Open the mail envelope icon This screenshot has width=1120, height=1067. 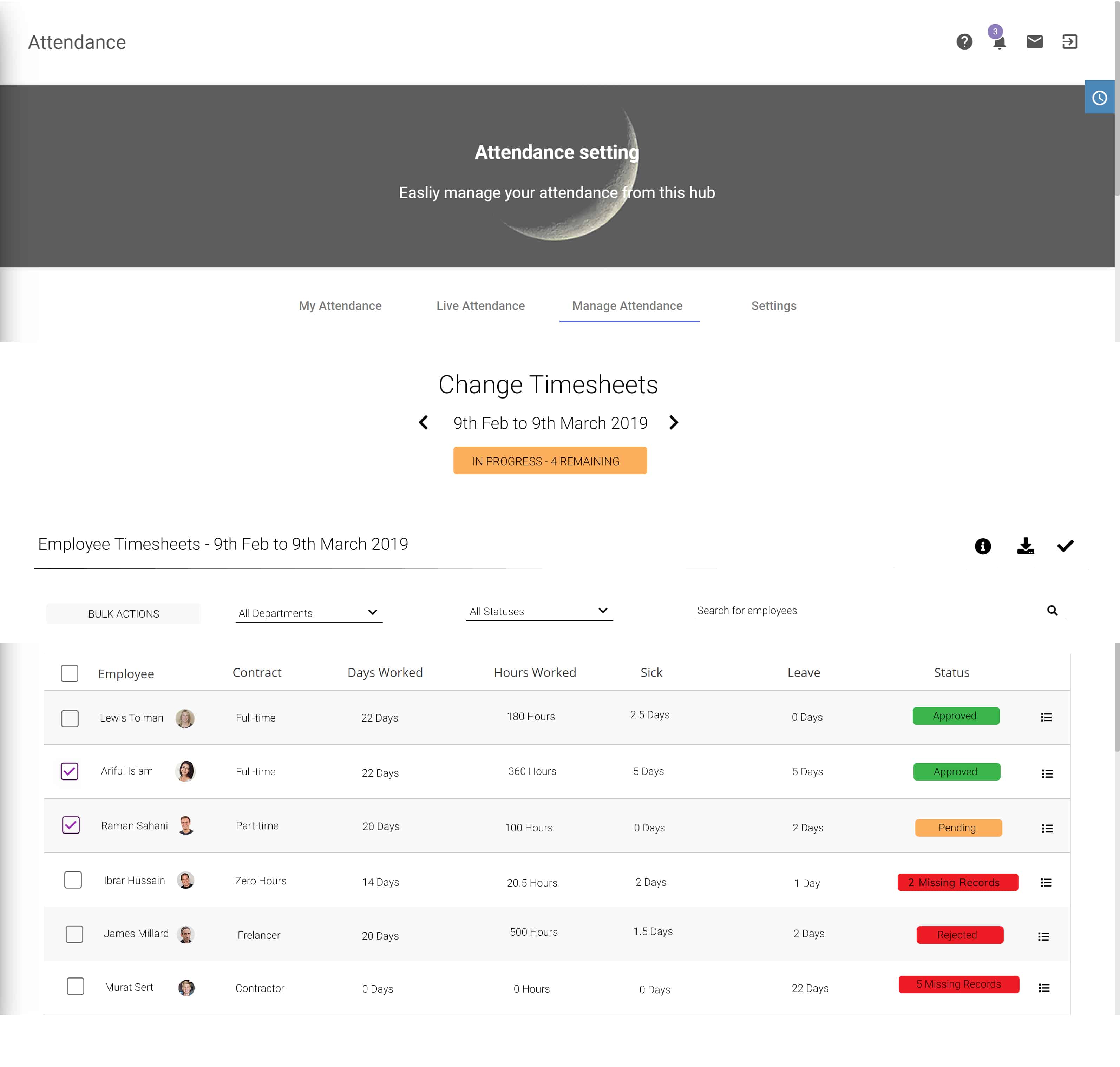click(x=1034, y=41)
